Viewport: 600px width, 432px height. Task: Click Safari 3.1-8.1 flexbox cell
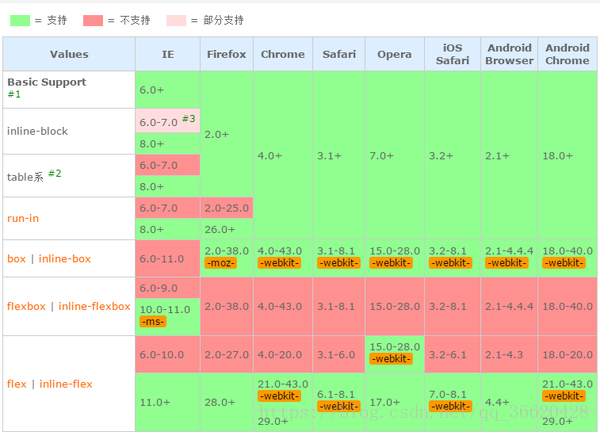(339, 306)
